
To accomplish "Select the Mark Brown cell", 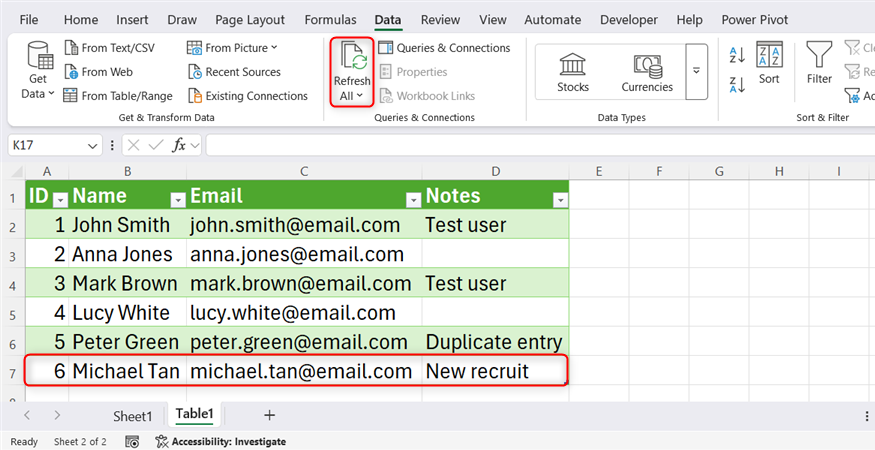I will coord(127,284).
